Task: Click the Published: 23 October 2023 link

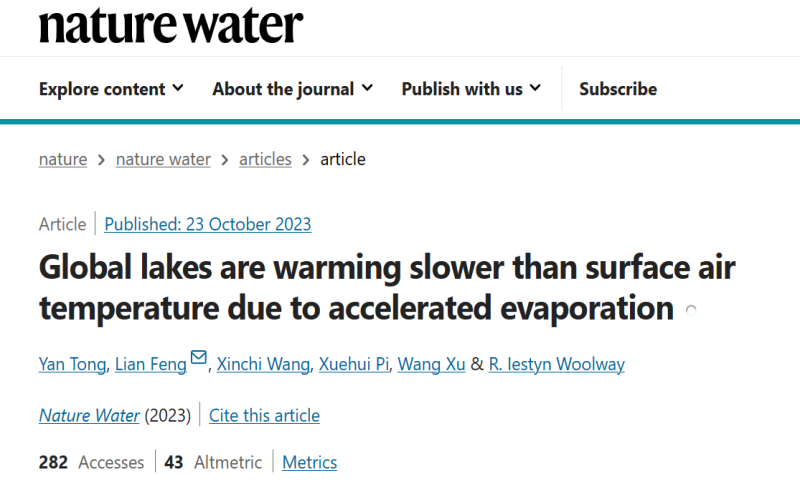Action: point(208,224)
